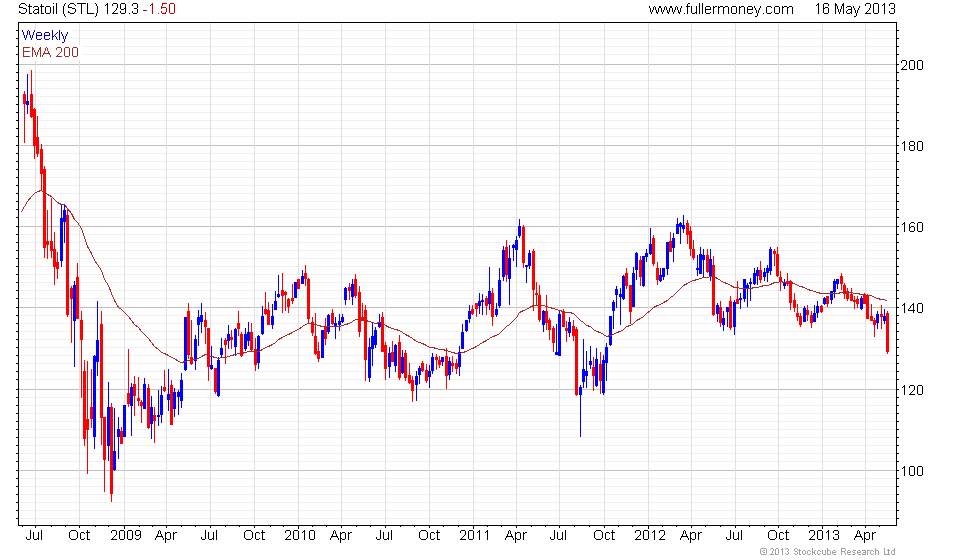Image resolution: width=980 pixels, height=560 pixels.
Task: Click the Weekly legend label
Action: pyautogui.click(x=44, y=36)
